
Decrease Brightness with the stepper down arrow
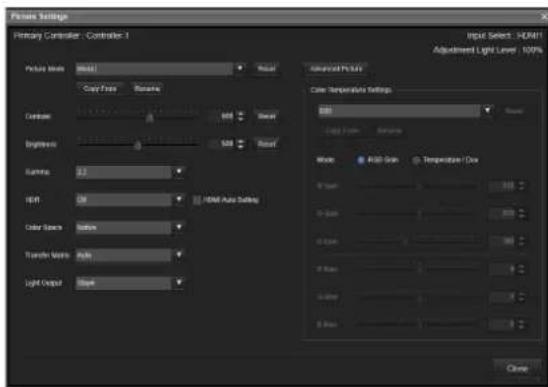240,147
